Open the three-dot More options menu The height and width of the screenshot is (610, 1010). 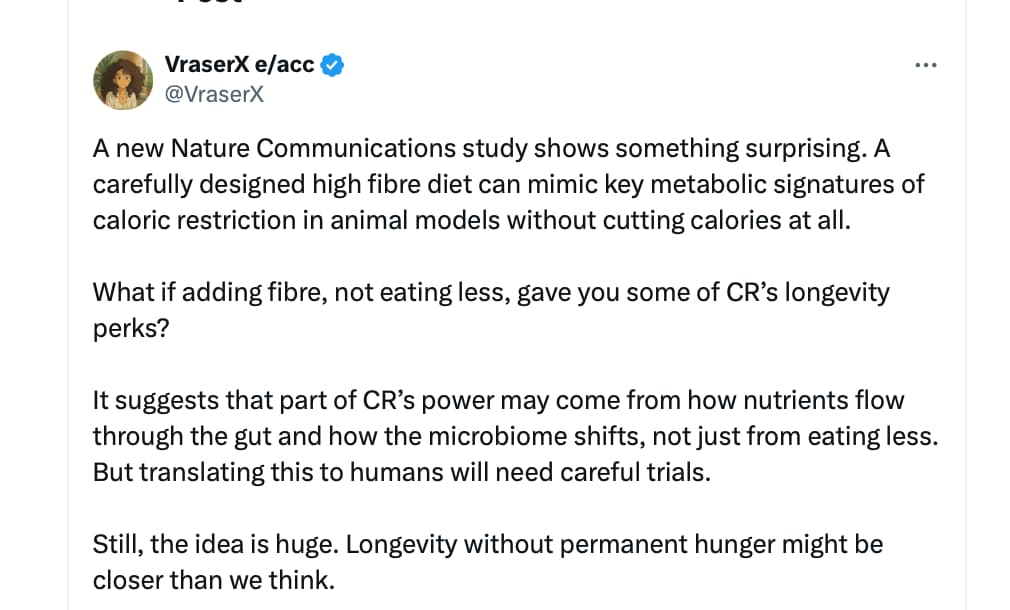tap(926, 66)
